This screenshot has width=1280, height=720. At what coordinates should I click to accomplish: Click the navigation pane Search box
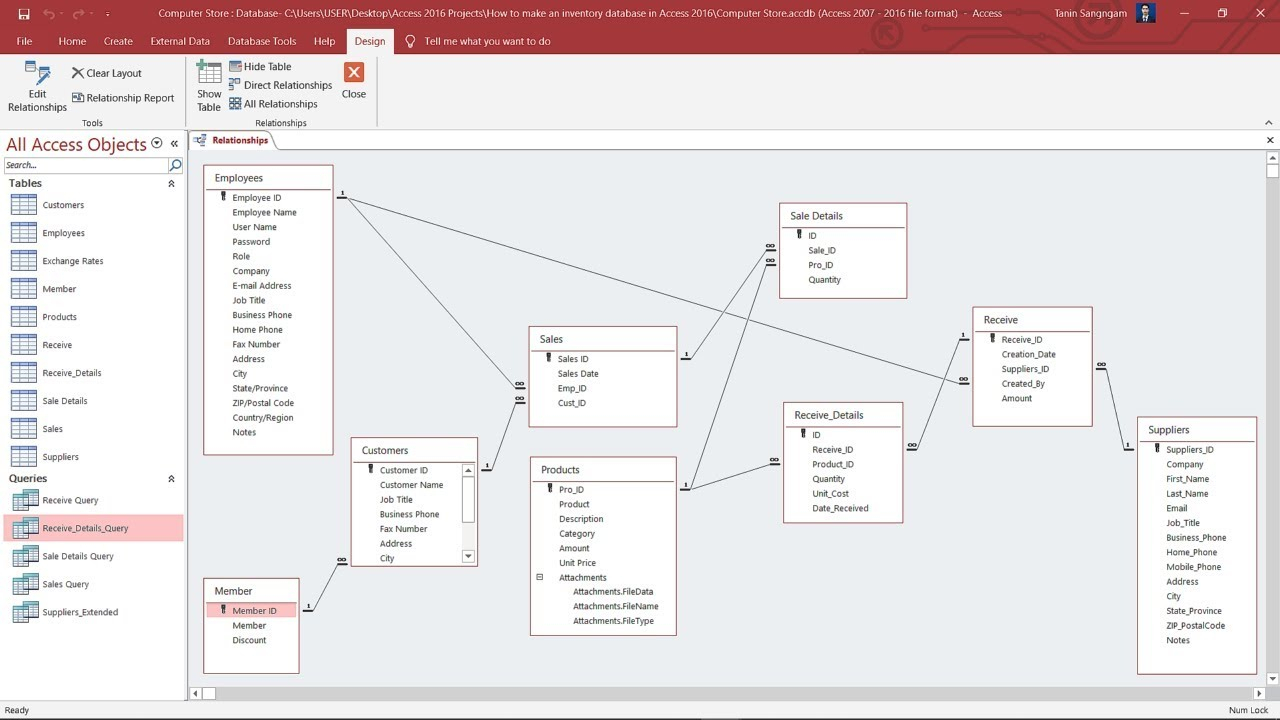86,165
